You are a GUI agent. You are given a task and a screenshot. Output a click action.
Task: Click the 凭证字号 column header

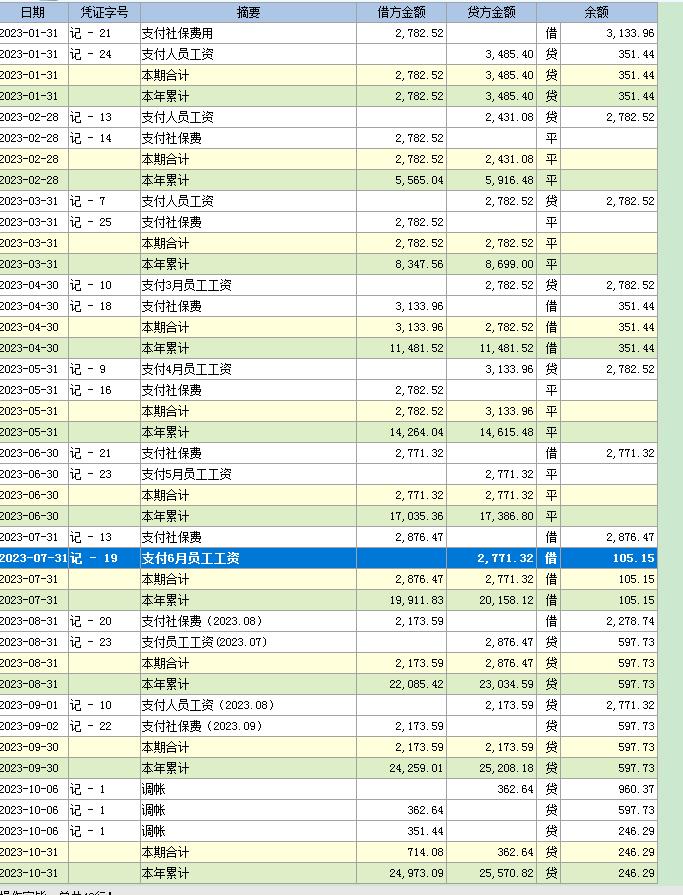[103, 12]
